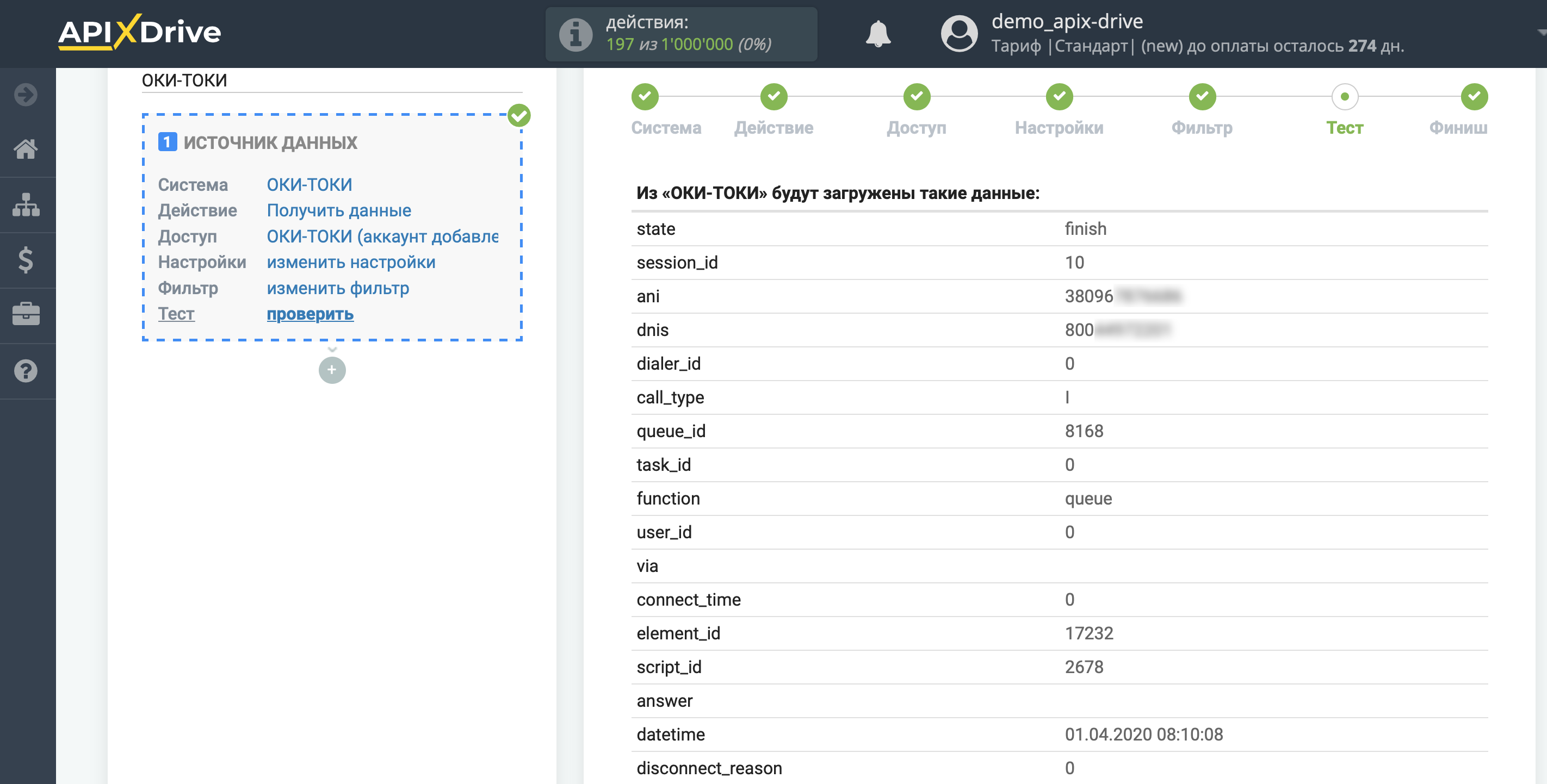
Task: Click the Система step checkmark circle
Action: click(645, 97)
